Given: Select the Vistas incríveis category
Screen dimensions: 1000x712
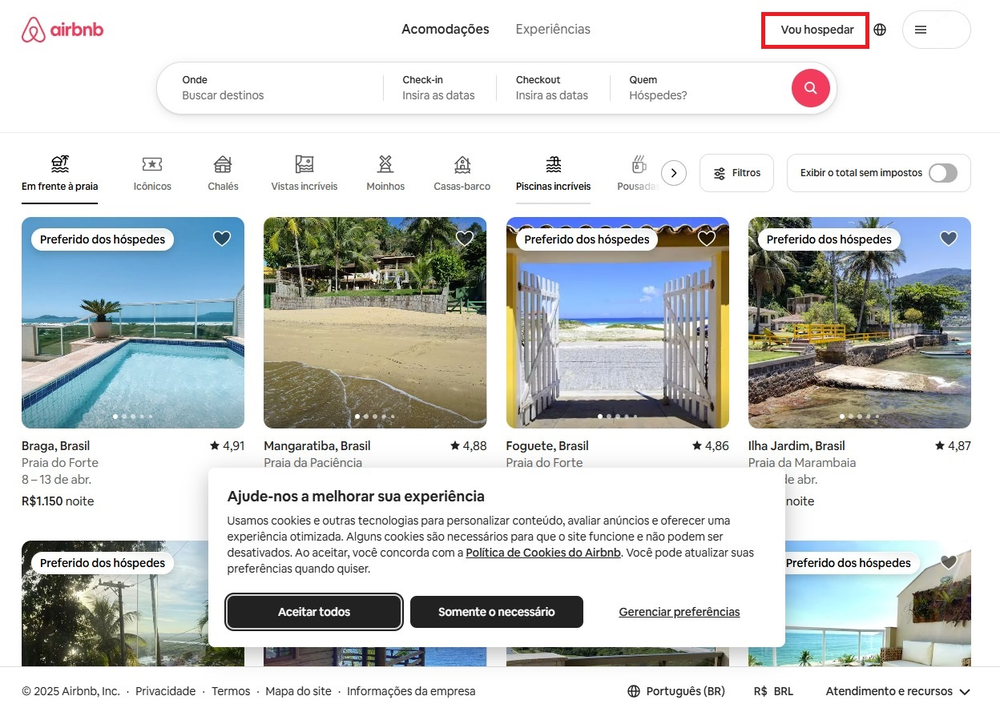Looking at the screenshot, I should point(304,174).
